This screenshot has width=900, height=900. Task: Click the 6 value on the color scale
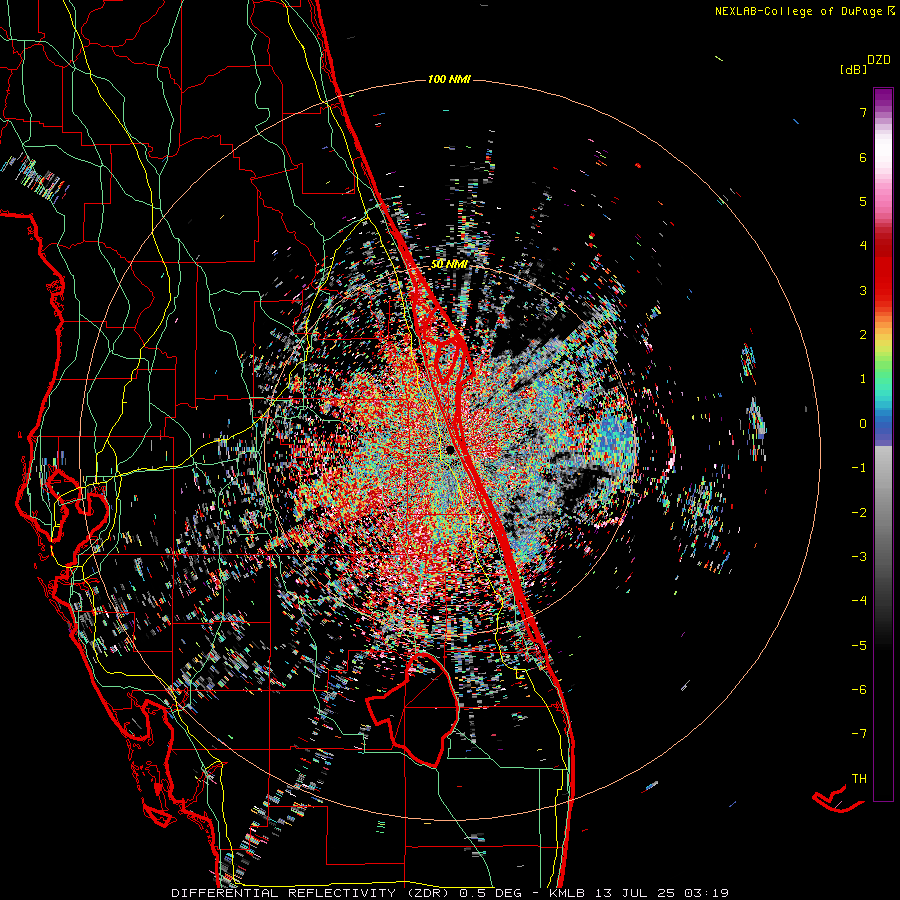(x=863, y=157)
